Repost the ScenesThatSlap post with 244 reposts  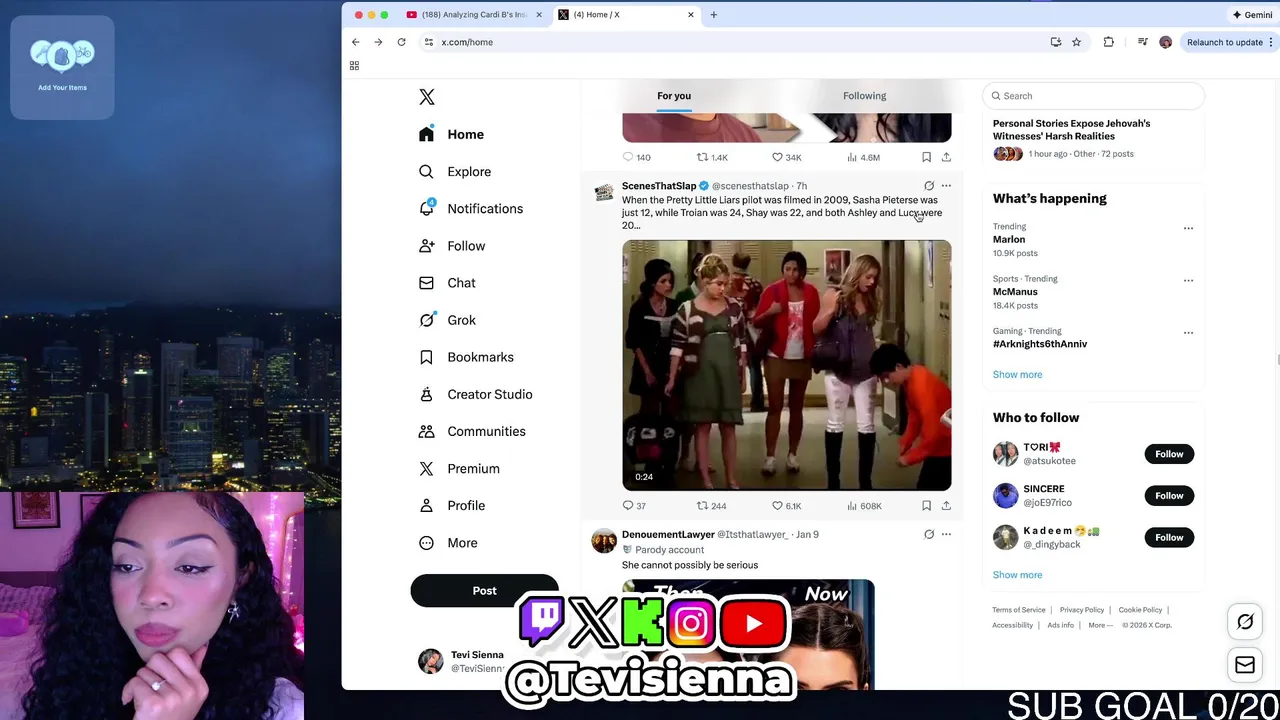711,506
